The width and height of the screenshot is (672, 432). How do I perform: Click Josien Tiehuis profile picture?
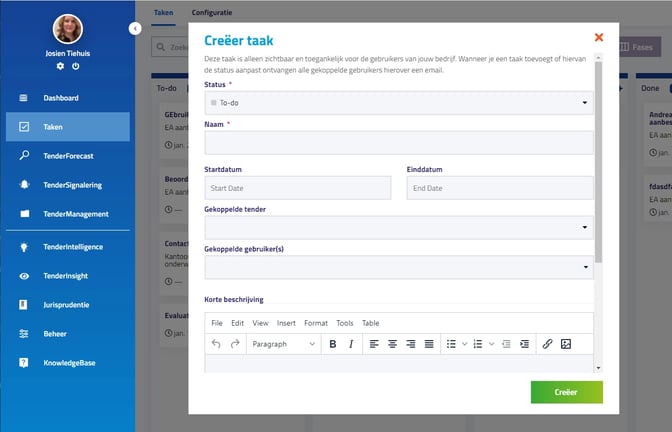[68, 29]
